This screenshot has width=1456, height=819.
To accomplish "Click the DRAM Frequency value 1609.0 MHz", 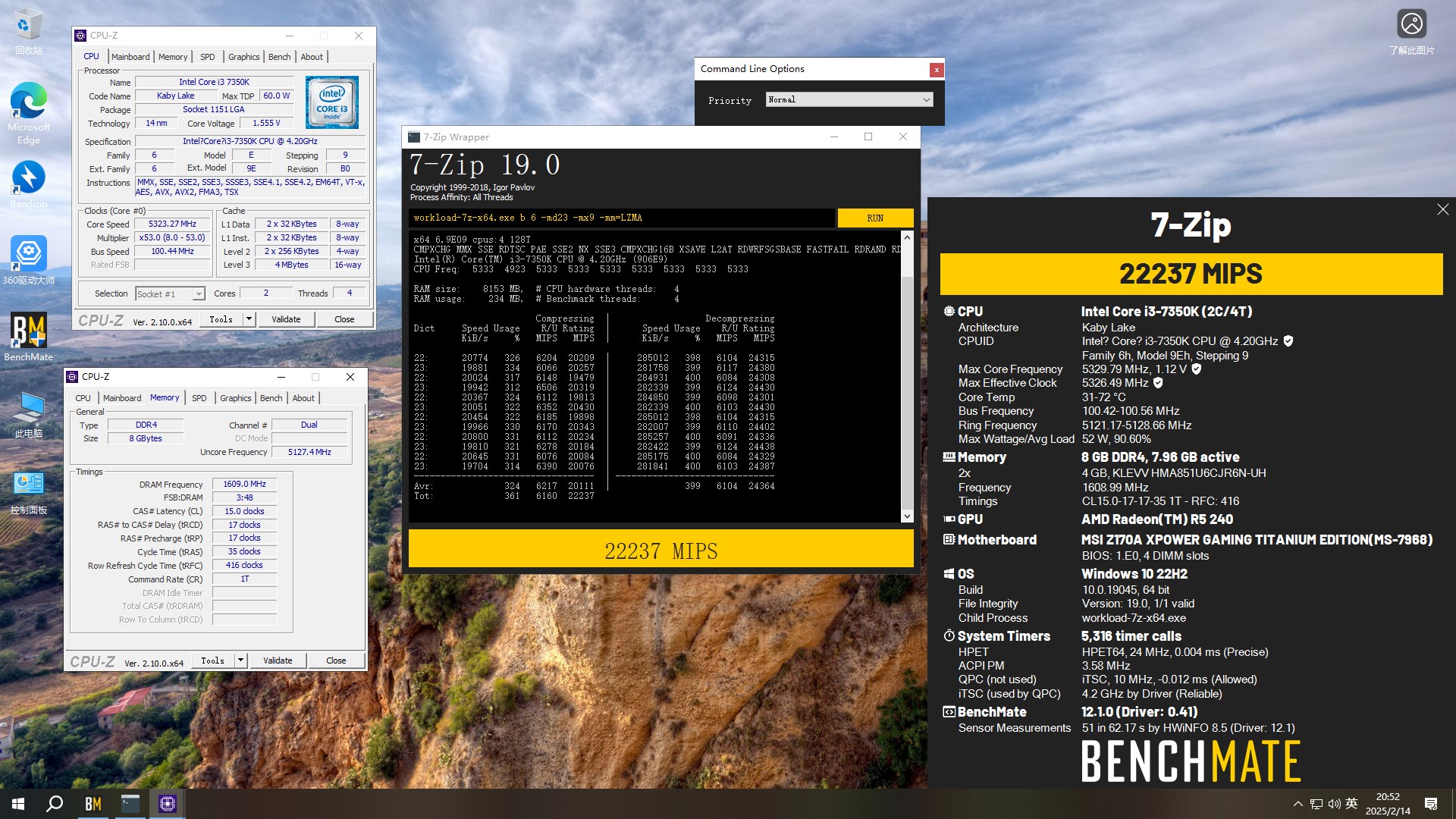I will click(245, 484).
